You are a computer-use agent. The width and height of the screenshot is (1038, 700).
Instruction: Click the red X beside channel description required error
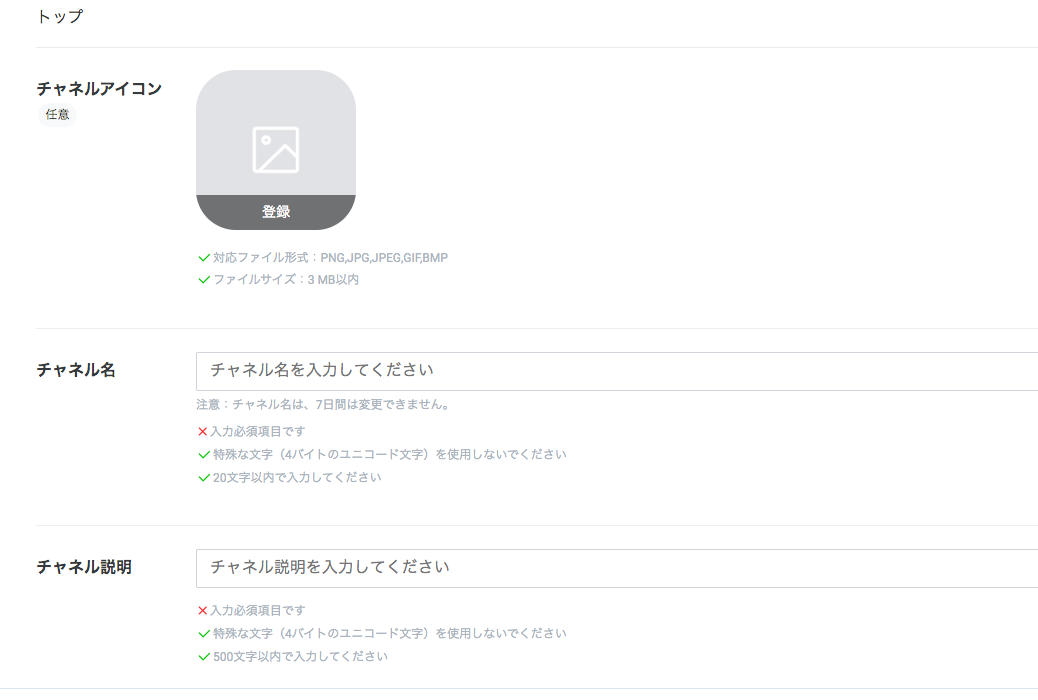pos(201,610)
